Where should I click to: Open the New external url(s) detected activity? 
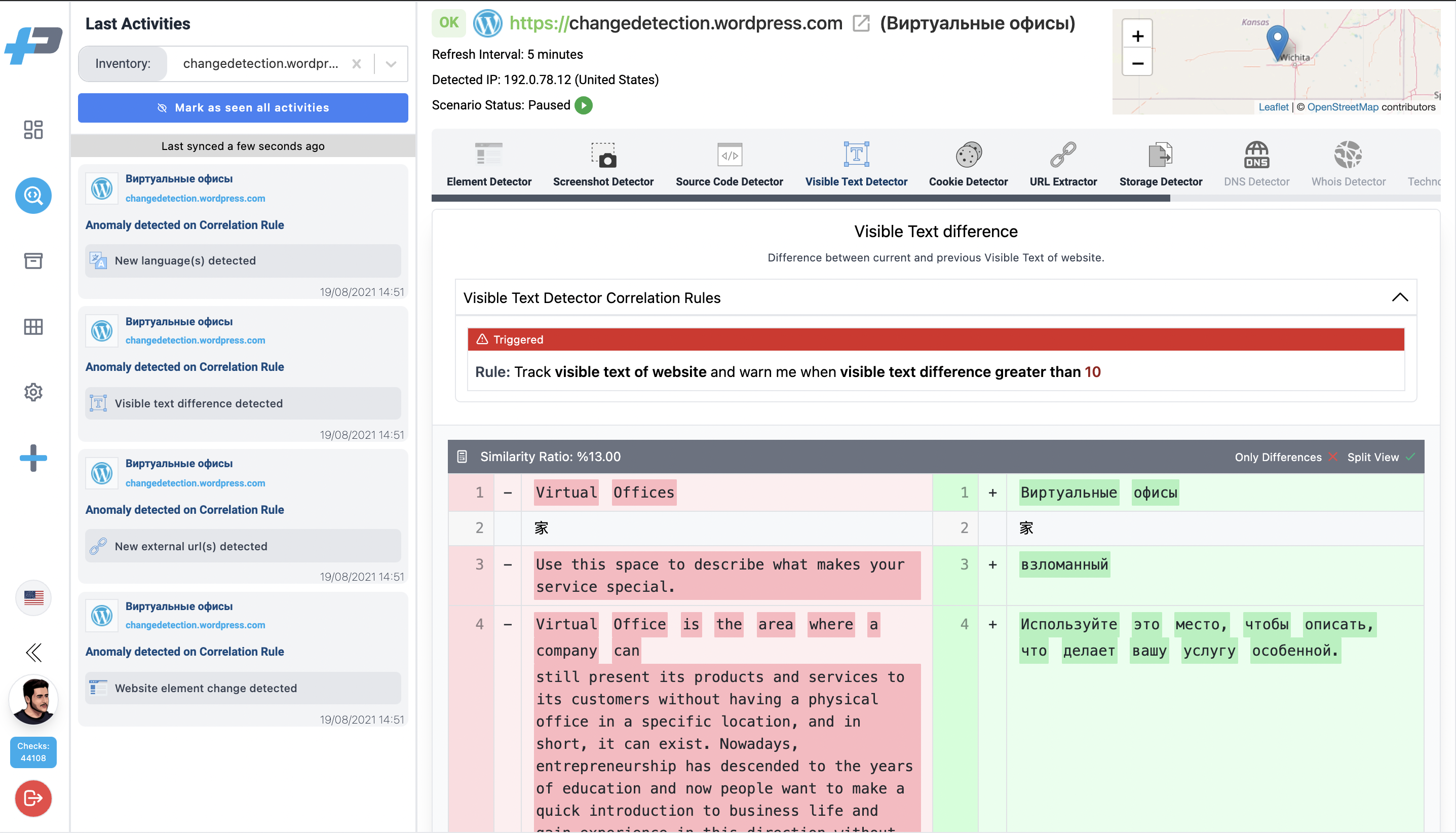243,546
